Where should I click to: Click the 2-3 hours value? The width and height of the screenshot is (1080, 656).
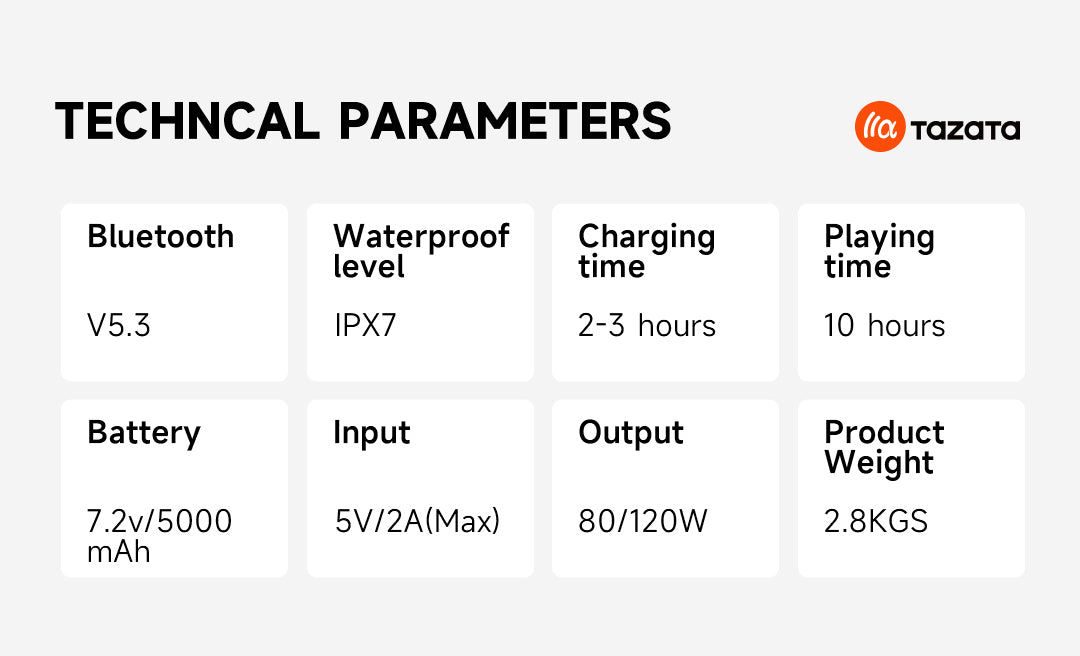click(x=647, y=326)
